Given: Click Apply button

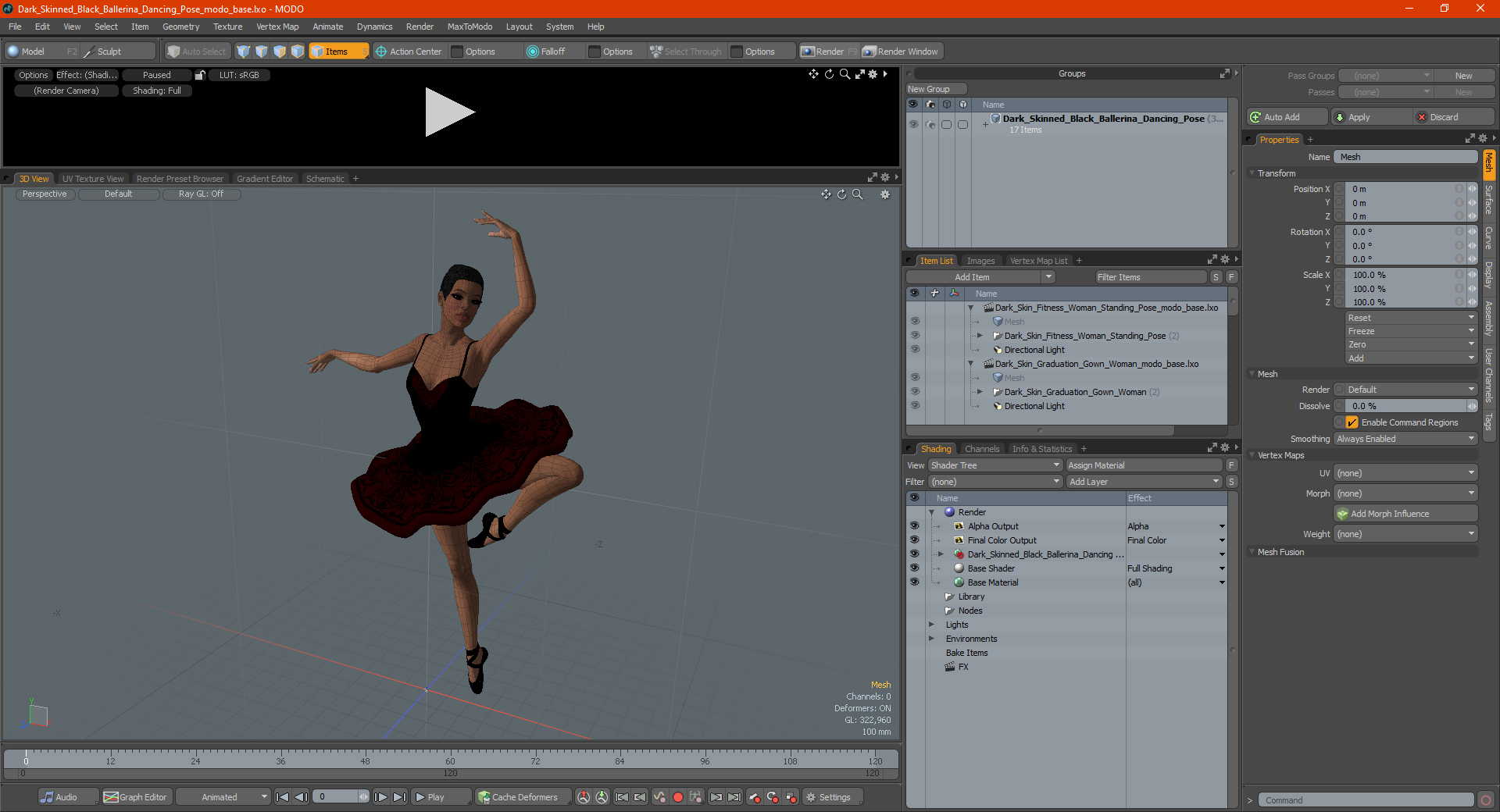Looking at the screenshot, I should [1372, 117].
